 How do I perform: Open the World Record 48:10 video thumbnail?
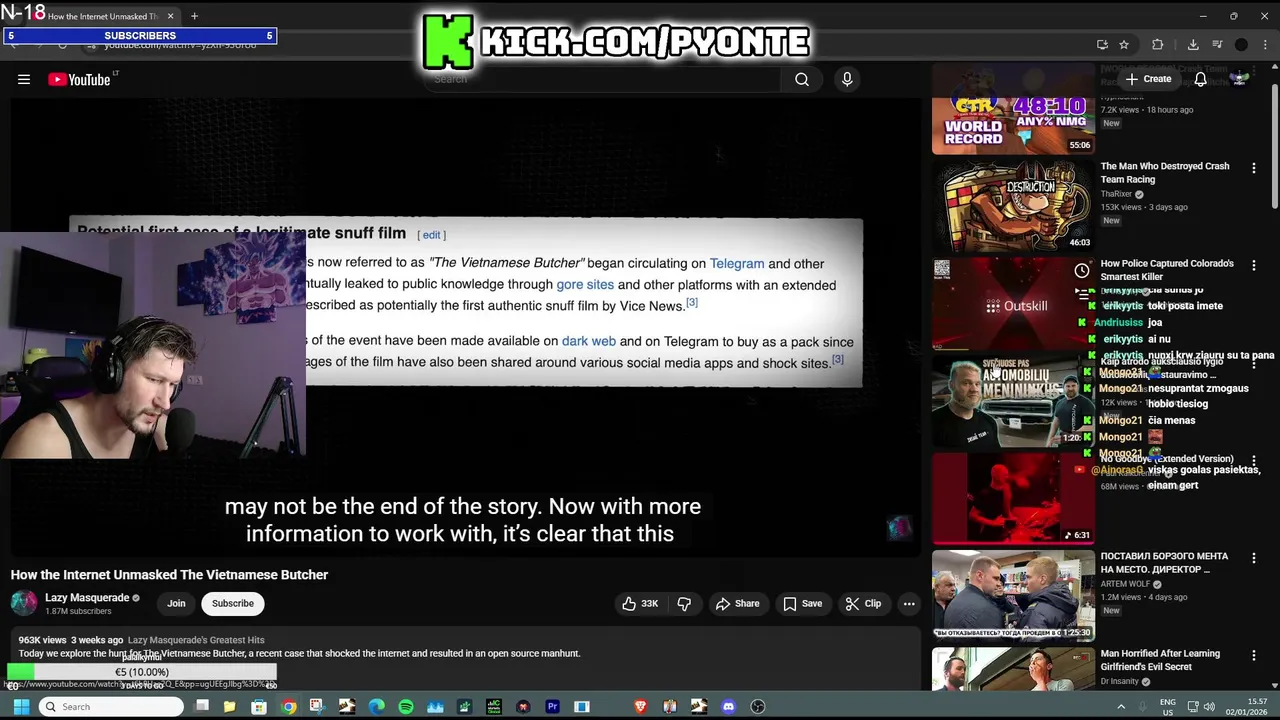point(1013,110)
